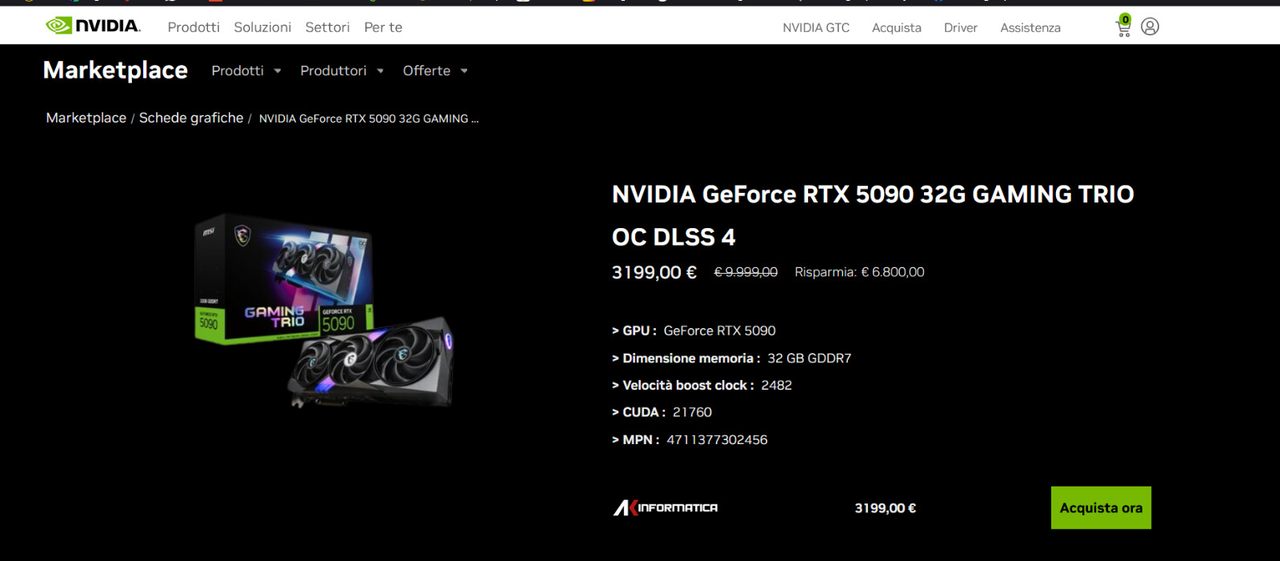Open the Settori menu item
1280x561 pixels.
pyautogui.click(x=327, y=27)
